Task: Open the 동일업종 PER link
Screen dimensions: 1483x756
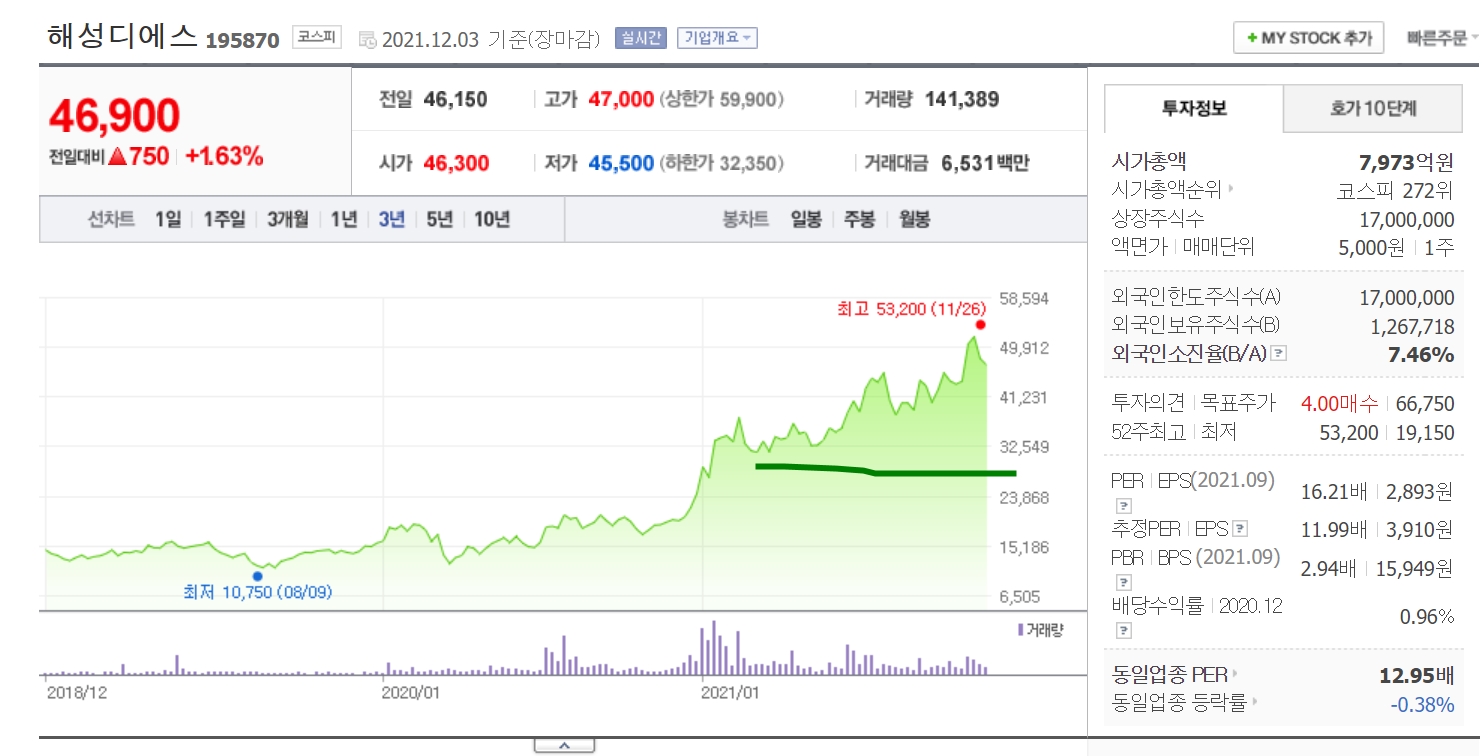Action: tap(1170, 675)
